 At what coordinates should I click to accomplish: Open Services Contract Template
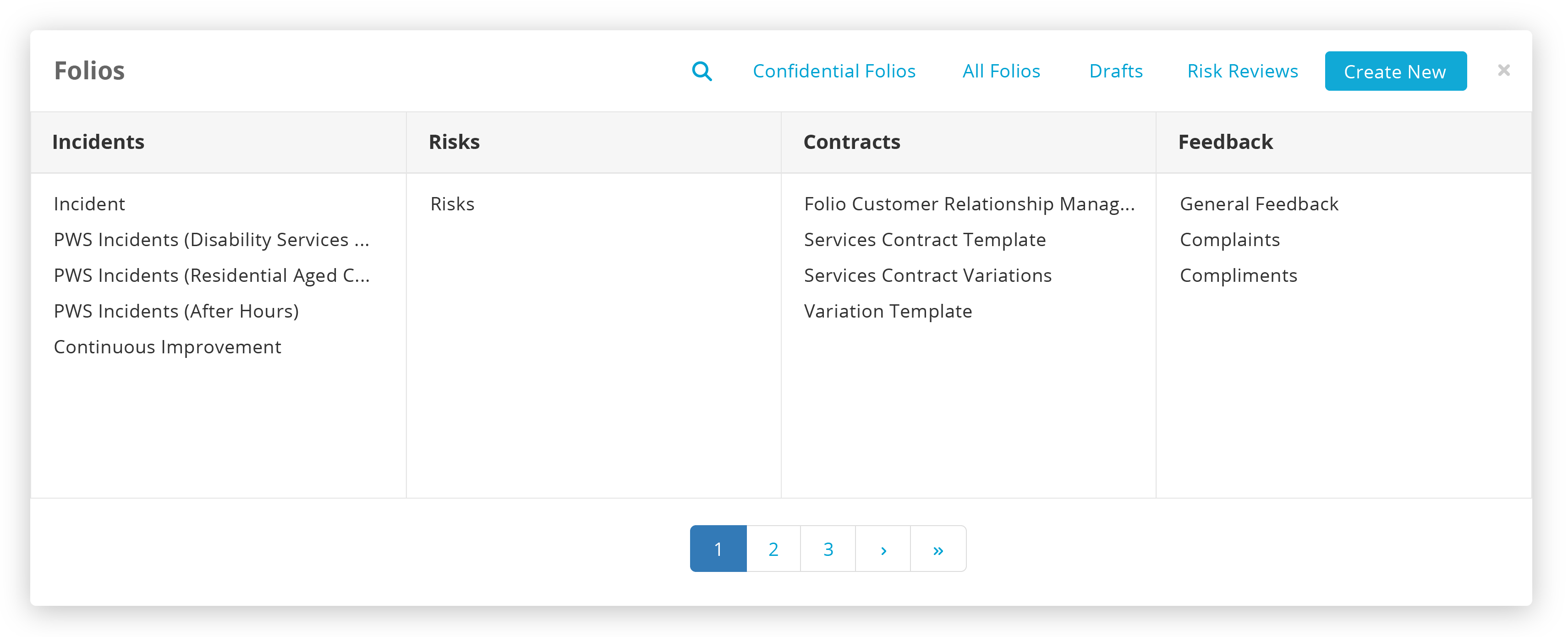pos(925,240)
